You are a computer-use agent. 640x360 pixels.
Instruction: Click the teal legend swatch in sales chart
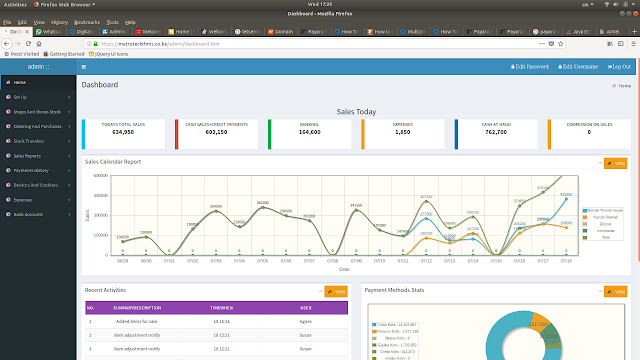tap(585, 211)
